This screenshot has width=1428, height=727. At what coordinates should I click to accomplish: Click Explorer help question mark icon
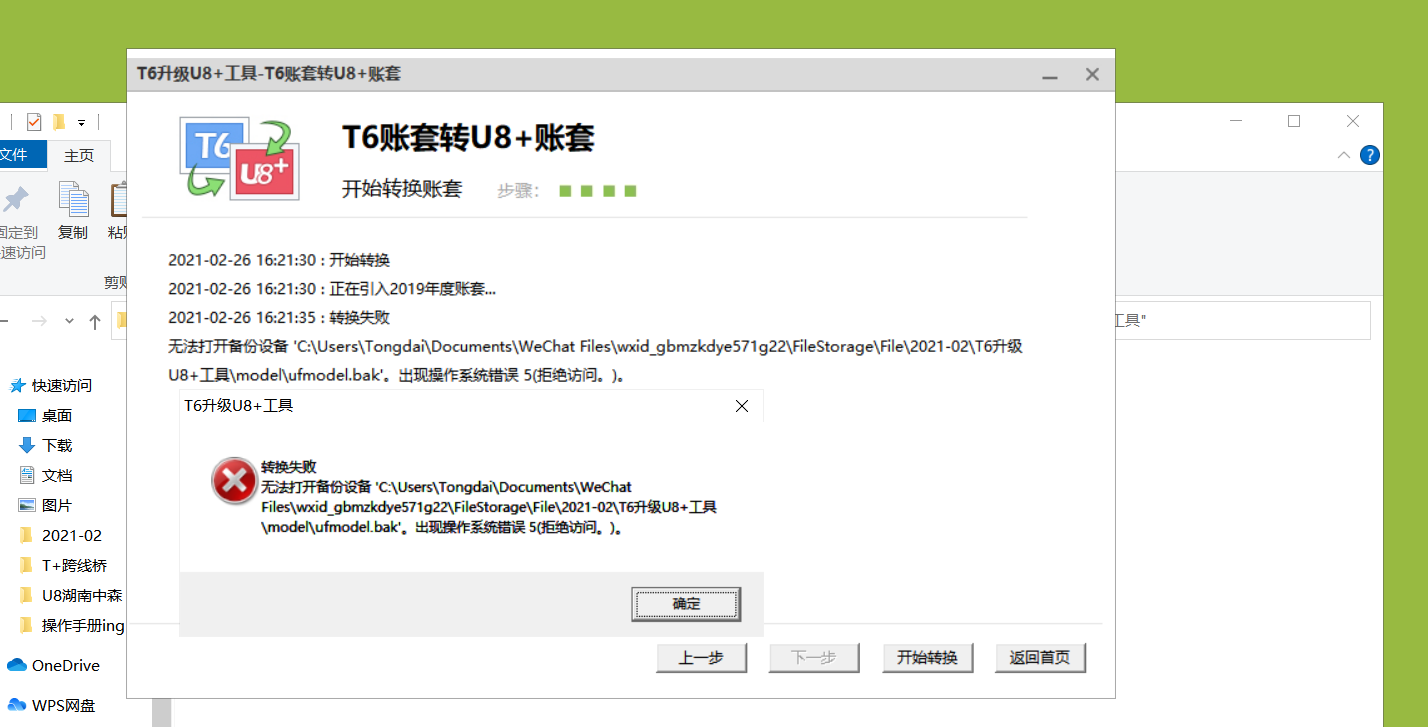point(1370,155)
